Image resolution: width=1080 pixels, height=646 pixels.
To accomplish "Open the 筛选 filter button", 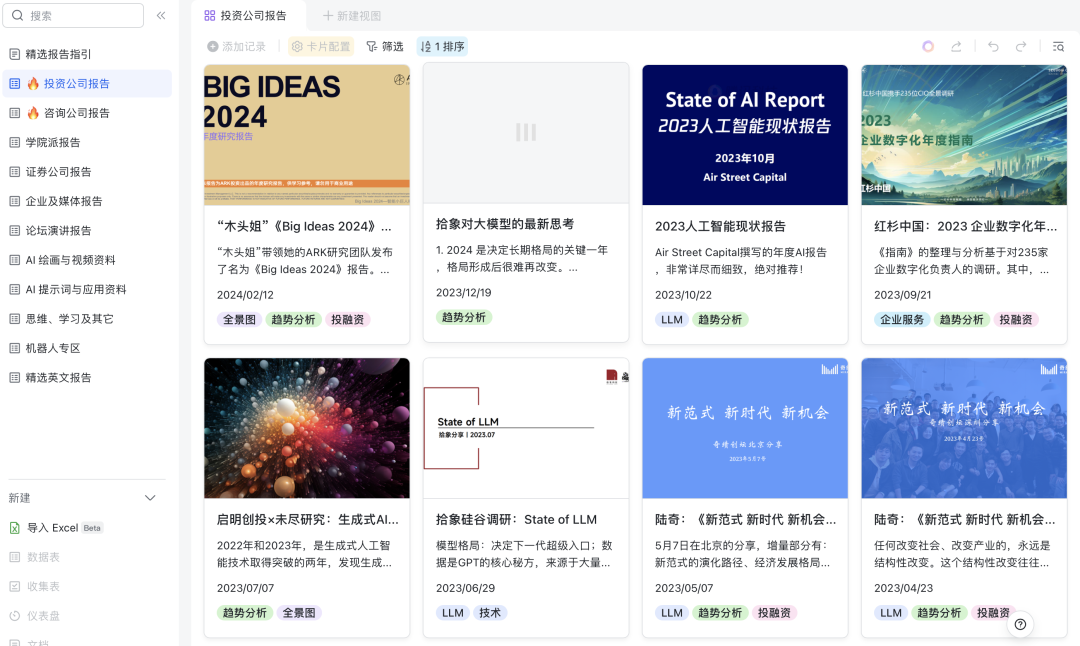I will [x=384, y=46].
